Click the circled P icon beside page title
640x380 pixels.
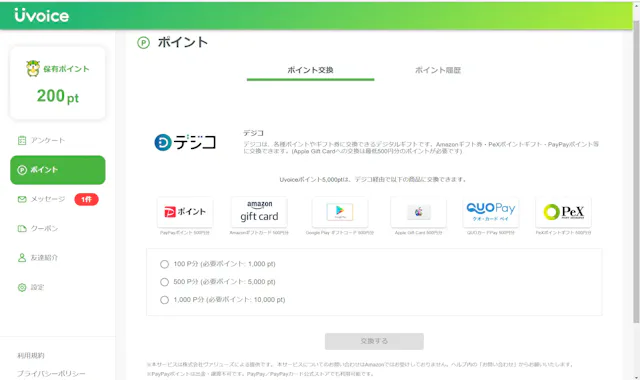click(143, 42)
